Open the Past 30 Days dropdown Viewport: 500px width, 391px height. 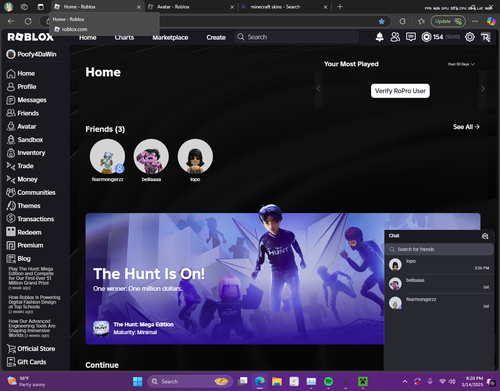coord(461,64)
